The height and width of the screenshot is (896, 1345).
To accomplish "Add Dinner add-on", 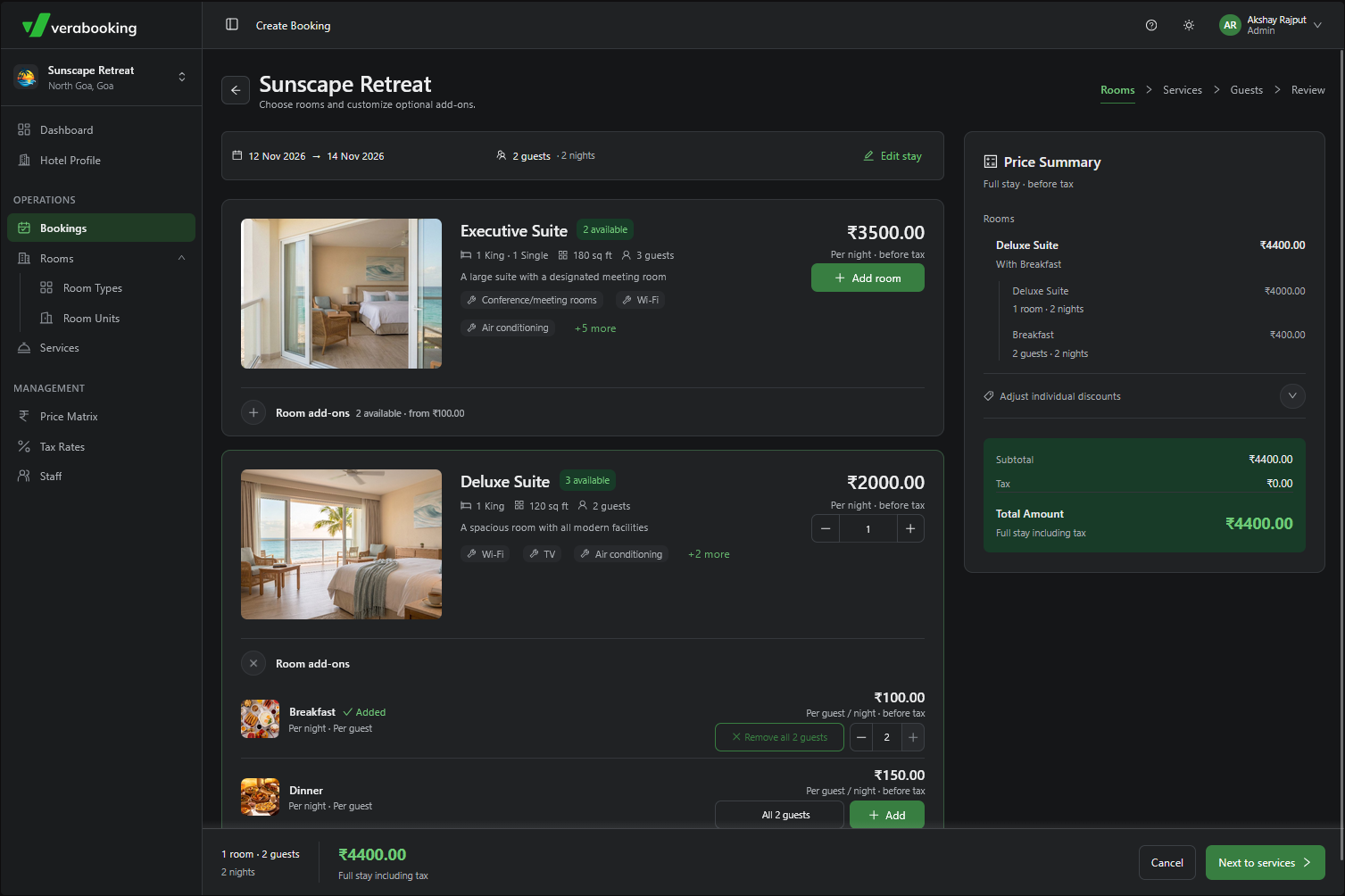I will point(887,815).
